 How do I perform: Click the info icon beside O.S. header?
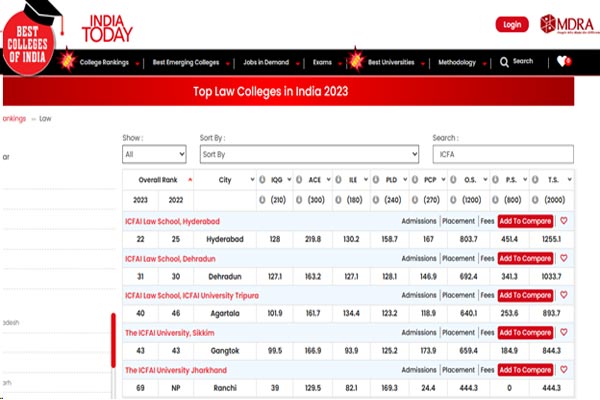(453, 180)
